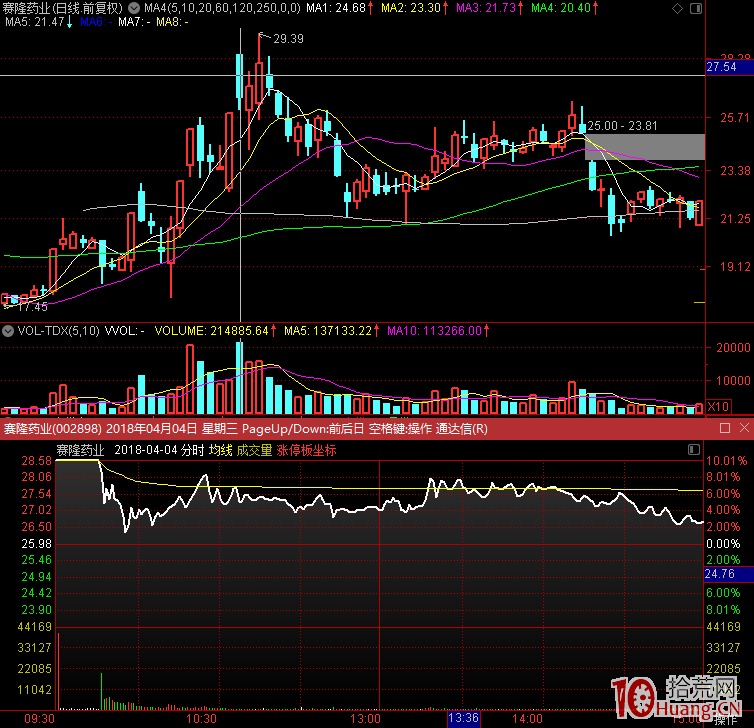Select the 分时 intraday tab label
754x728 pixels.
click(191, 450)
